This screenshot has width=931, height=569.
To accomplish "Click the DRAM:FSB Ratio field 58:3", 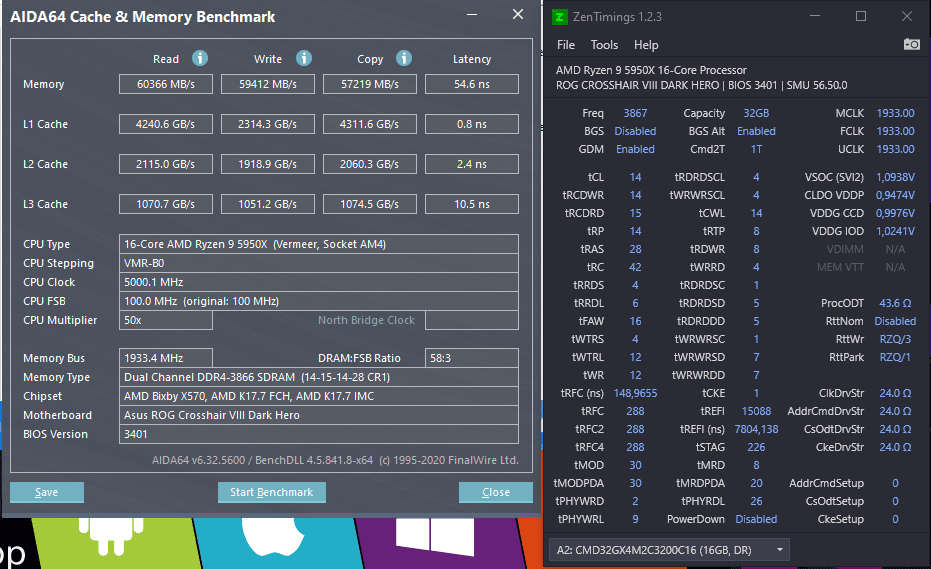I will 472,358.
